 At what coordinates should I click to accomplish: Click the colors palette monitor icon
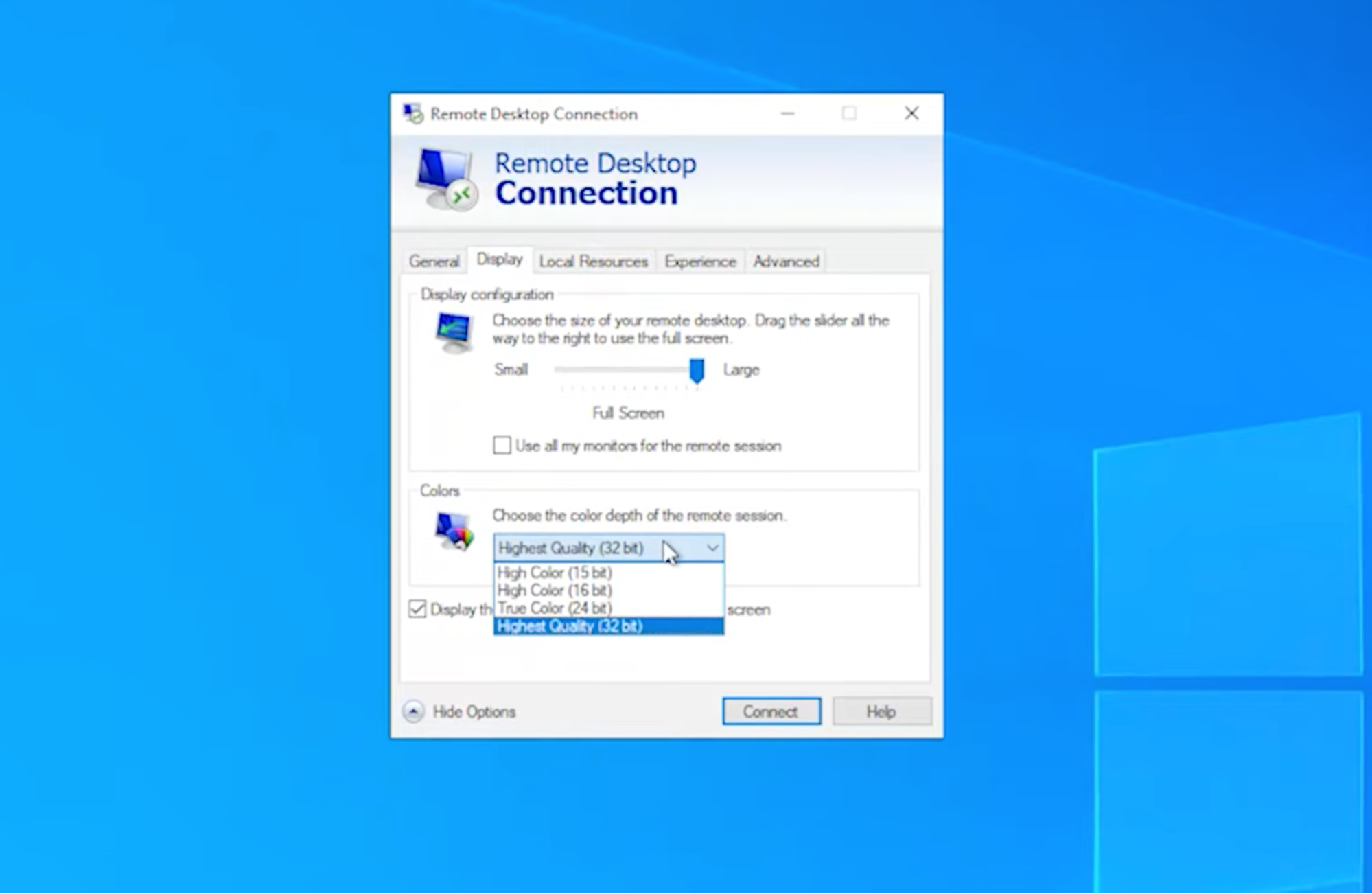coord(454,531)
